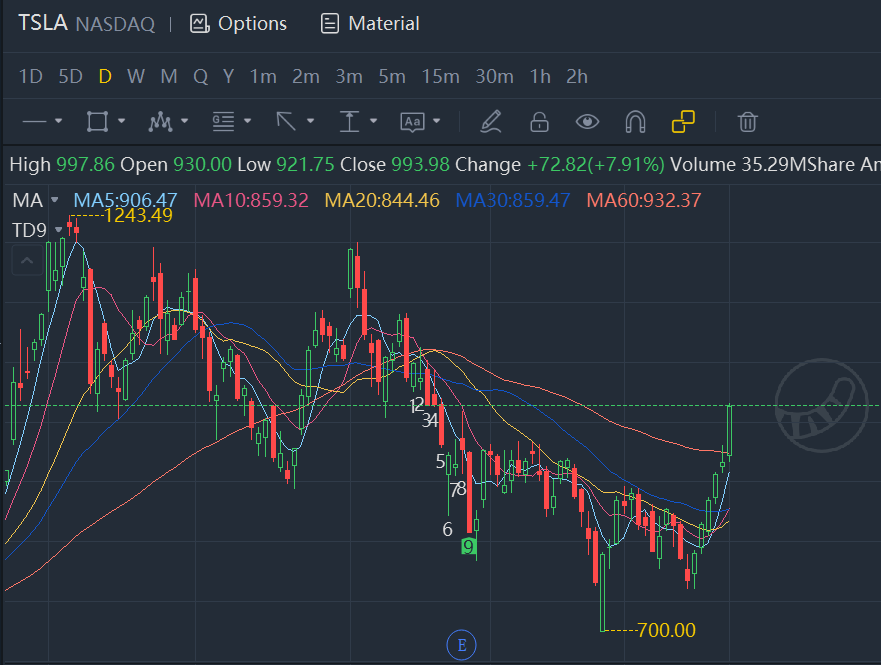The image size is (881, 665).
Task: Select the weekly W timeframe
Action: pyautogui.click(x=136, y=76)
